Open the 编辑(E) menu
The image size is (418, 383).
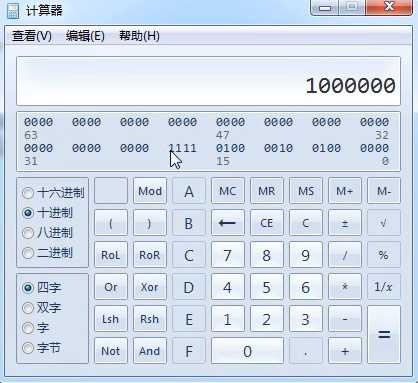pyautogui.click(x=85, y=36)
